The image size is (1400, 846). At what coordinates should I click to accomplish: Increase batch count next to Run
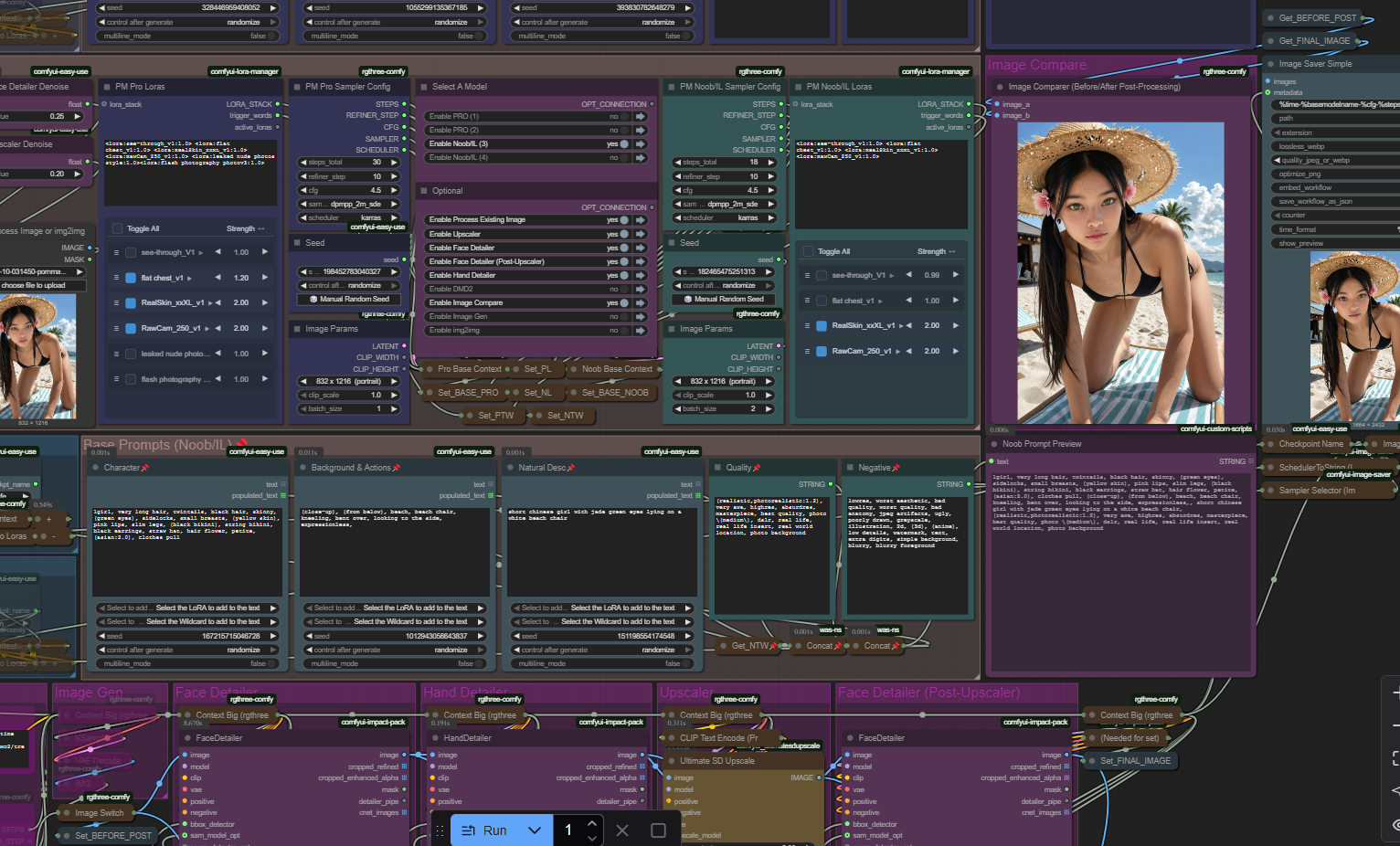[x=591, y=823]
